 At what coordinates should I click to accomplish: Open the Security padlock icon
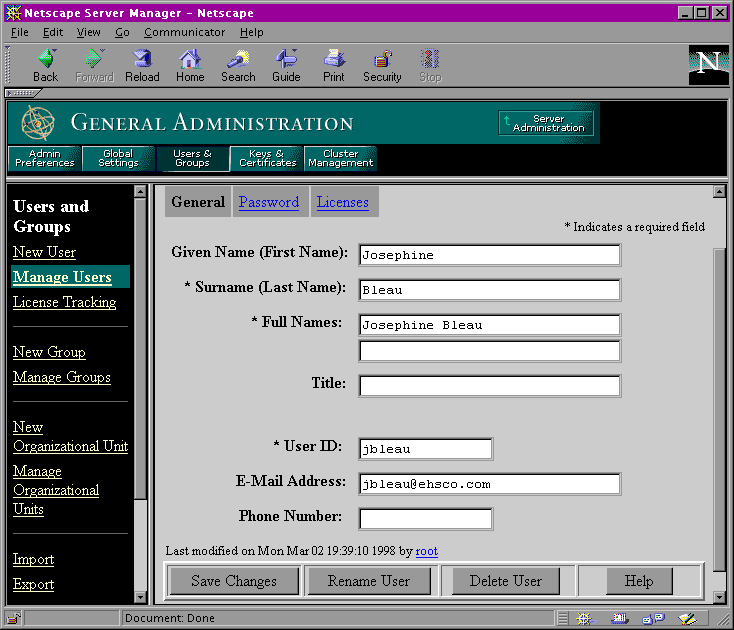click(x=382, y=60)
